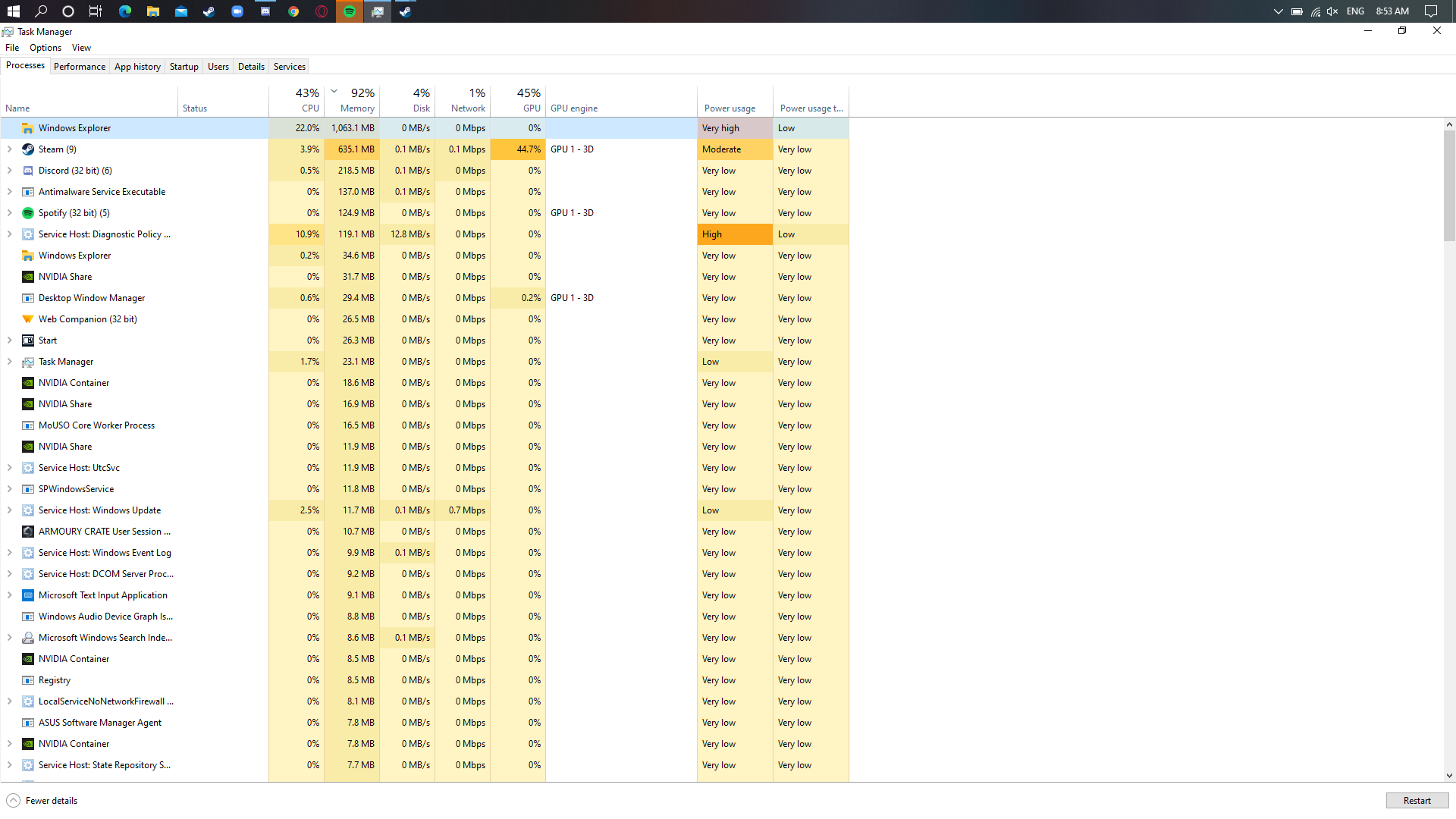This screenshot has width=1456, height=819.
Task: Click the muted volume tray icon
Action: click(1332, 11)
